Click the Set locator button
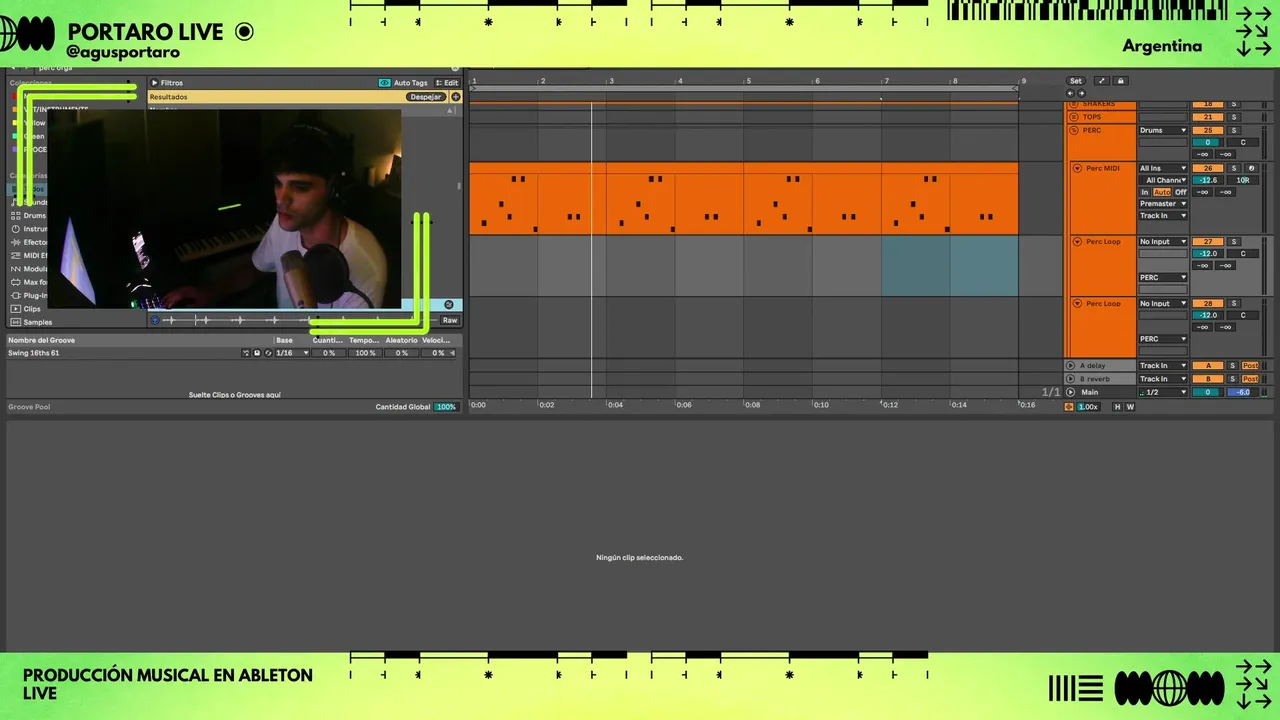 click(x=1076, y=81)
